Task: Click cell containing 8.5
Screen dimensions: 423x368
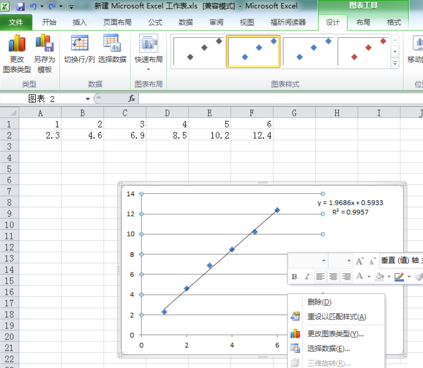Action: point(167,135)
